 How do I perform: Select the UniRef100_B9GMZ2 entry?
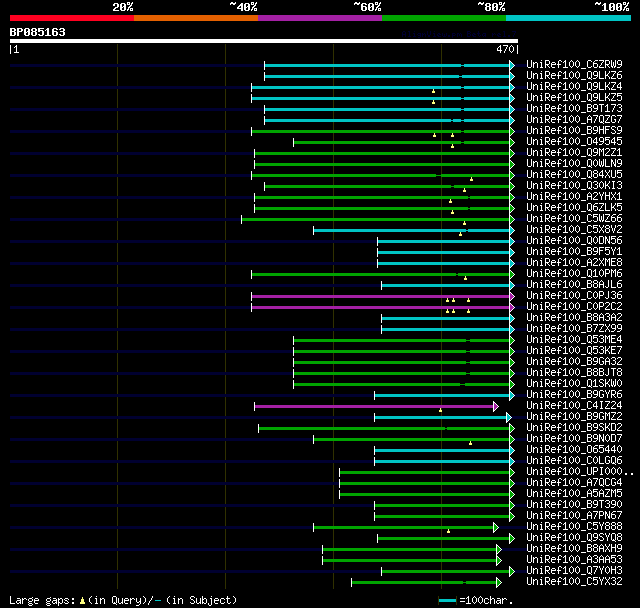(574, 417)
